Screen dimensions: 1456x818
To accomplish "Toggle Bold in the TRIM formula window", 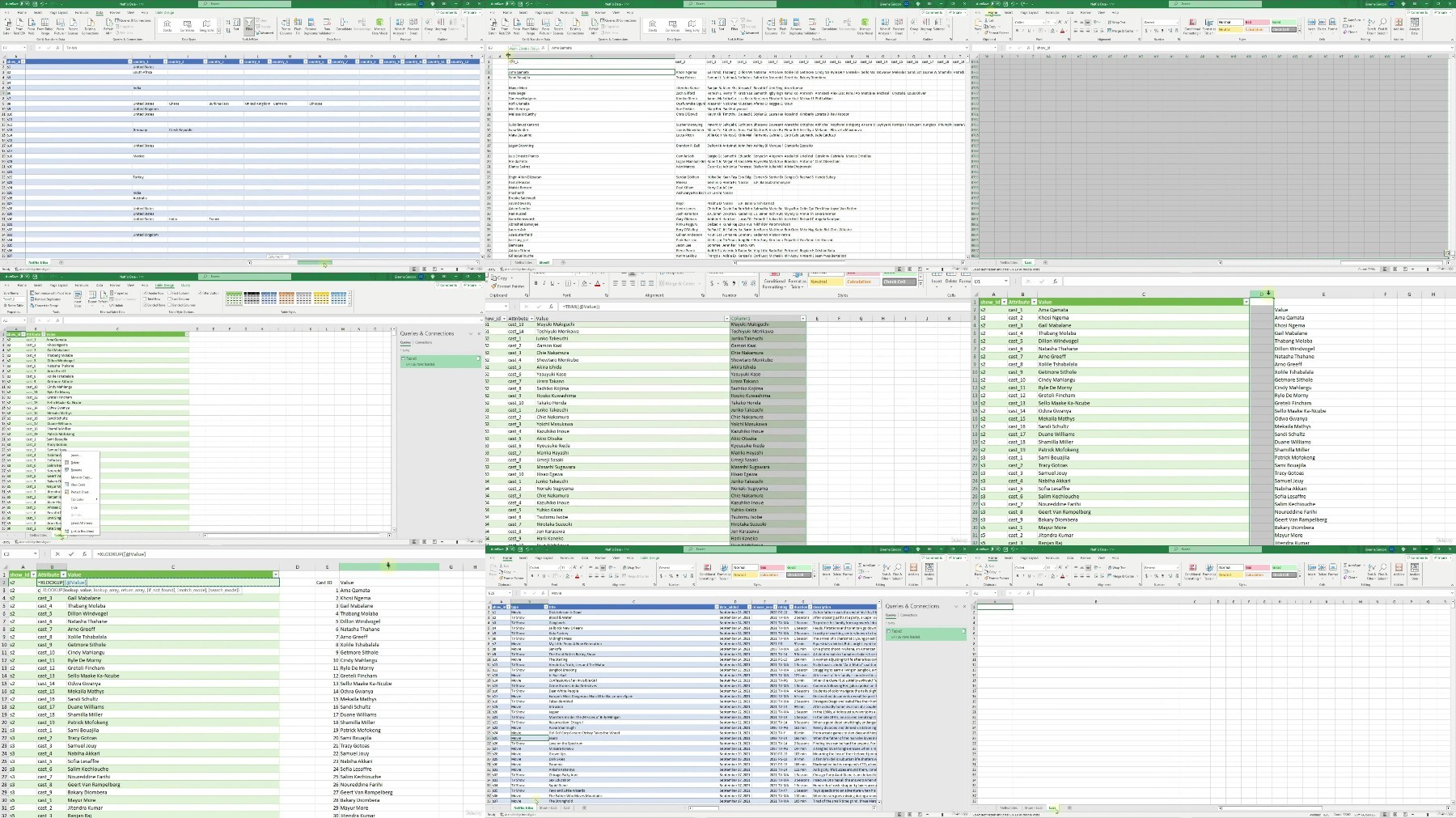I will point(535,283).
